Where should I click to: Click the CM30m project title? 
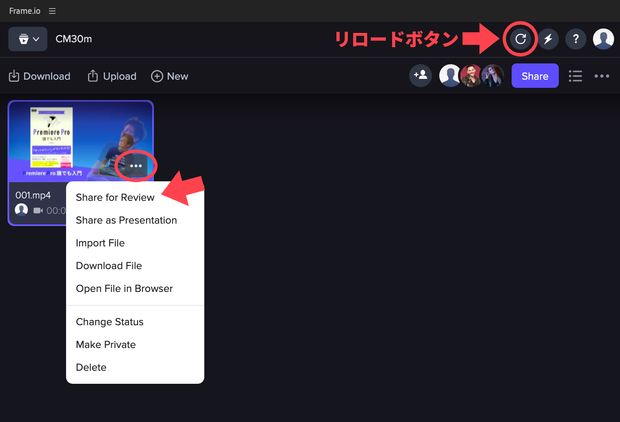[74, 39]
